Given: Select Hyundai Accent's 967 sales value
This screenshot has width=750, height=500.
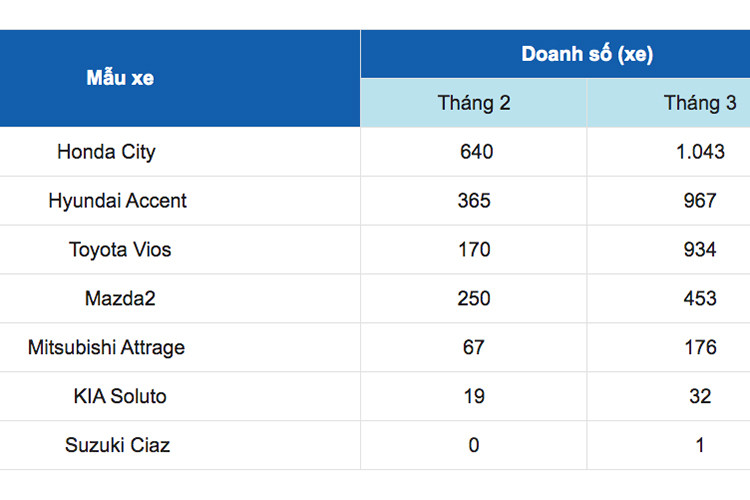Looking at the screenshot, I should (700, 201).
